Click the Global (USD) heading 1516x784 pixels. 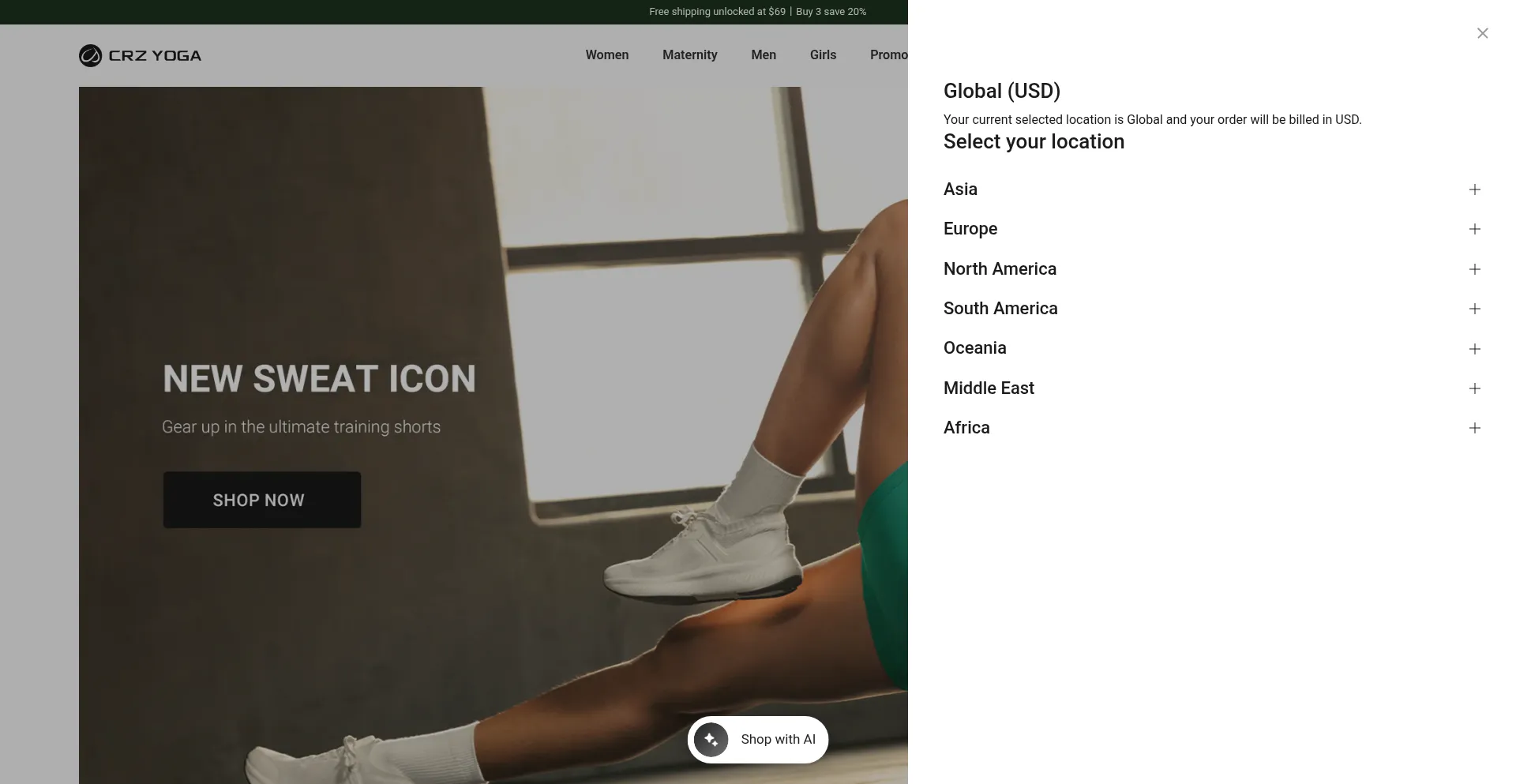click(1002, 91)
